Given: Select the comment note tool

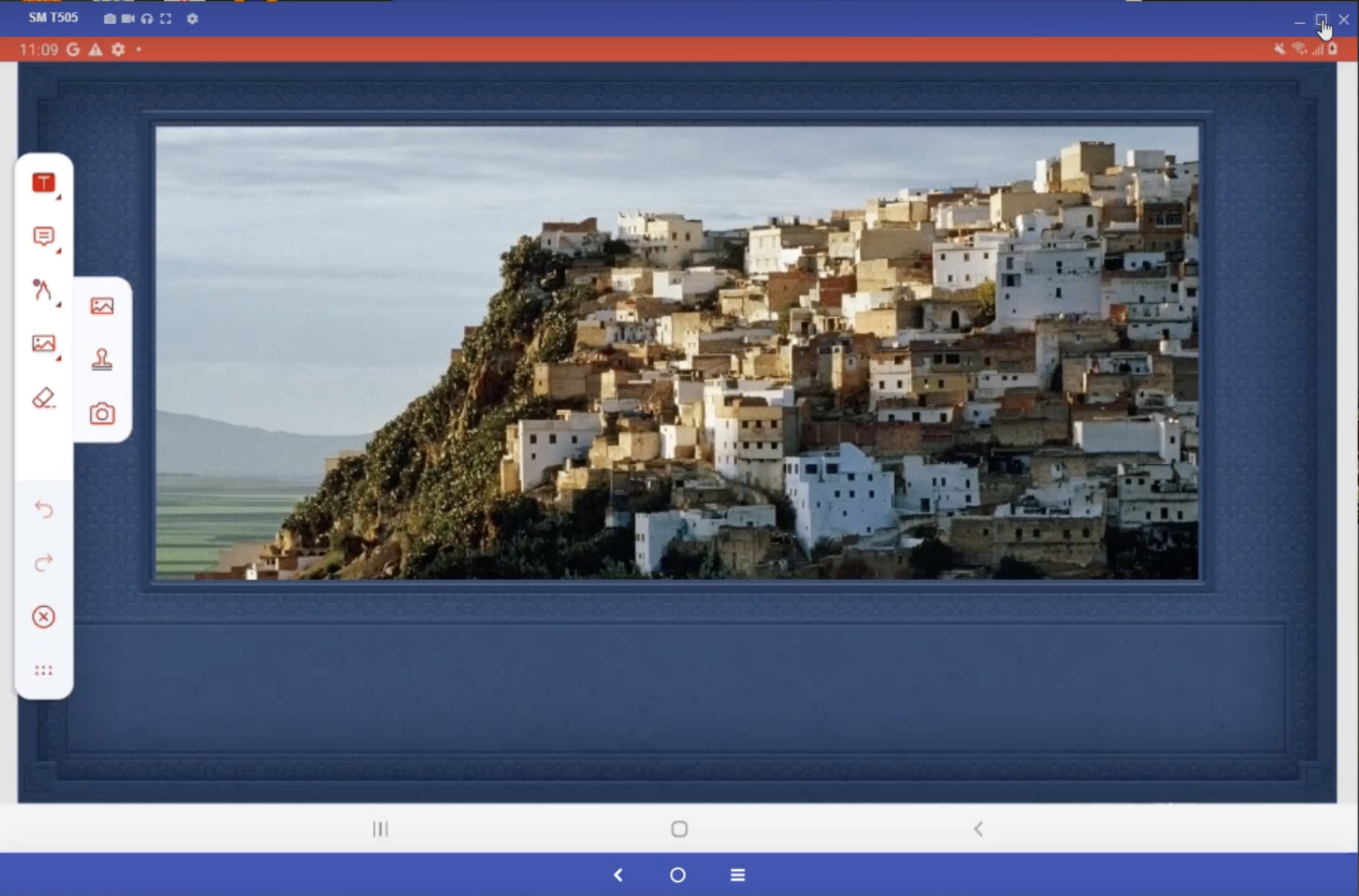Looking at the screenshot, I should pos(44,236).
